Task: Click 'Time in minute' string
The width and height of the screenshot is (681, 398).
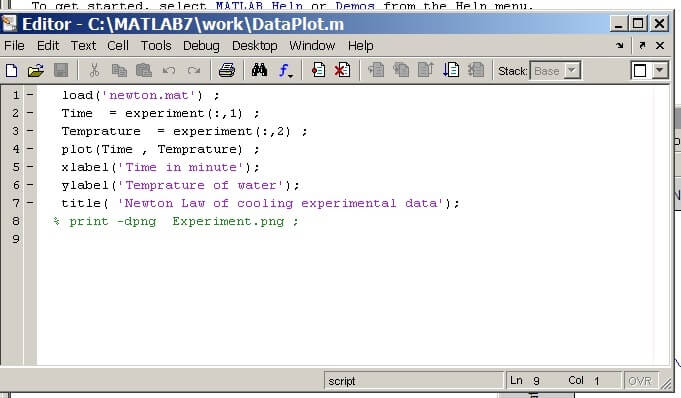Action: pos(181,167)
